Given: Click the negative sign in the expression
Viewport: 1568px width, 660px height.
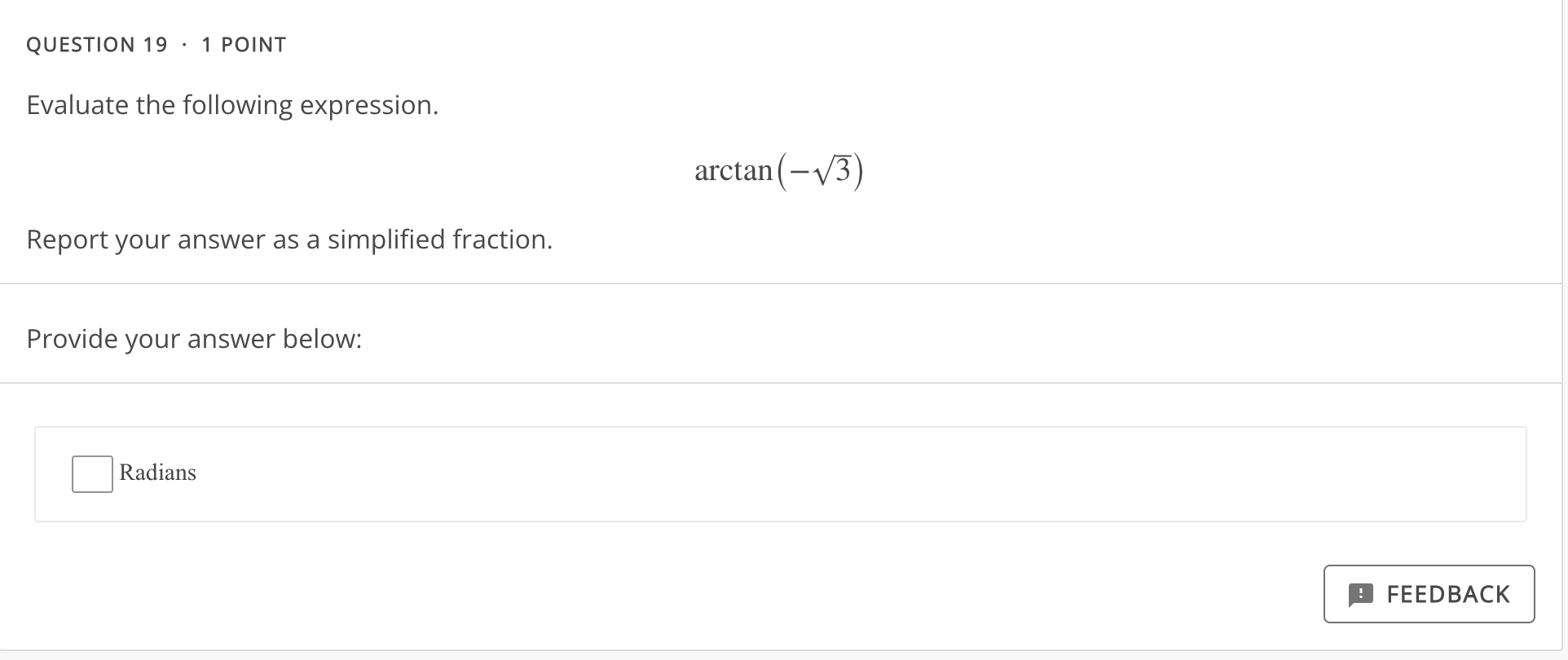Looking at the screenshot, I should point(801,171).
